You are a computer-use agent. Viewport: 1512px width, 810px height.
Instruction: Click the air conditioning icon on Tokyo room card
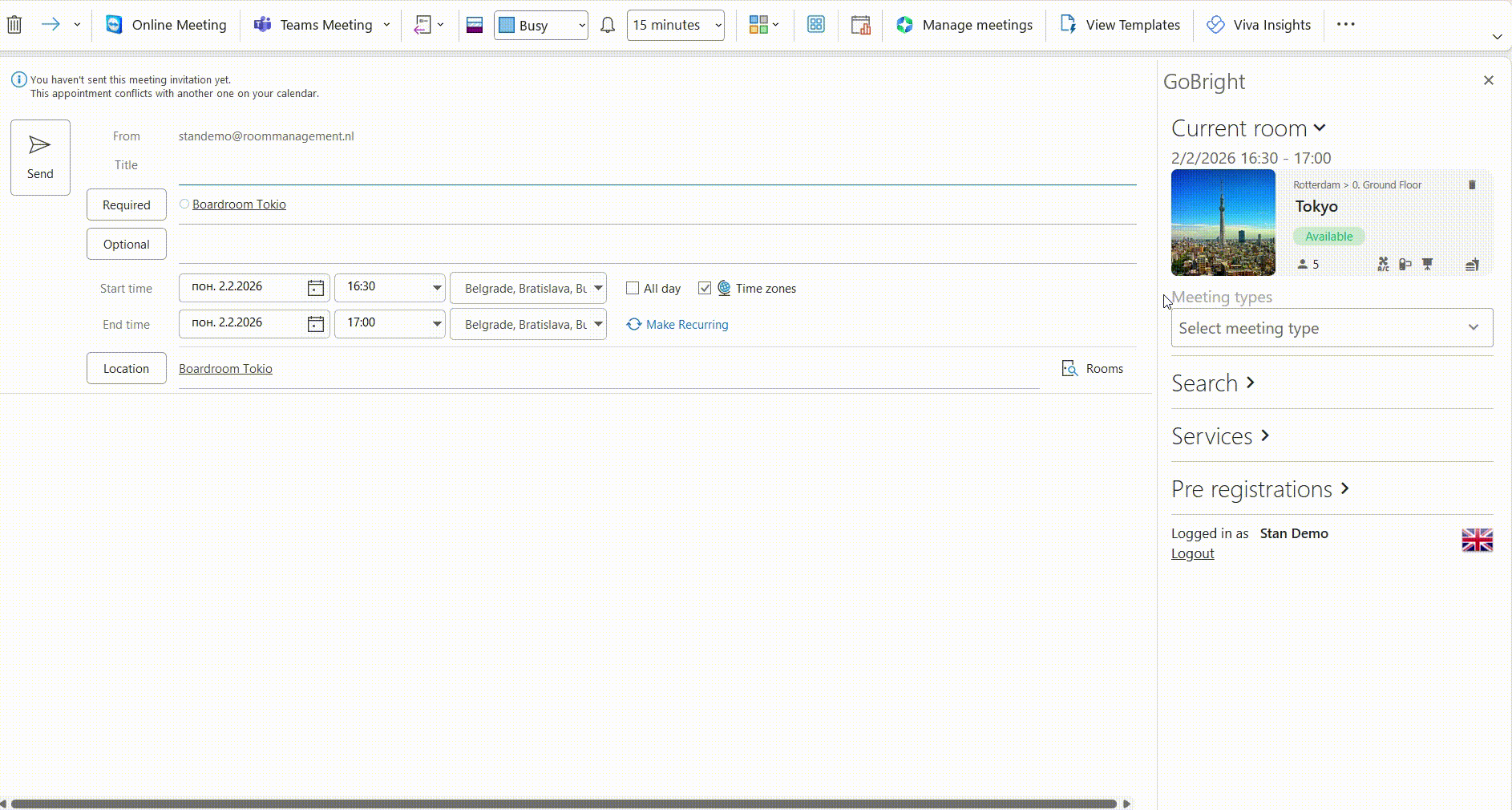coord(1383,264)
